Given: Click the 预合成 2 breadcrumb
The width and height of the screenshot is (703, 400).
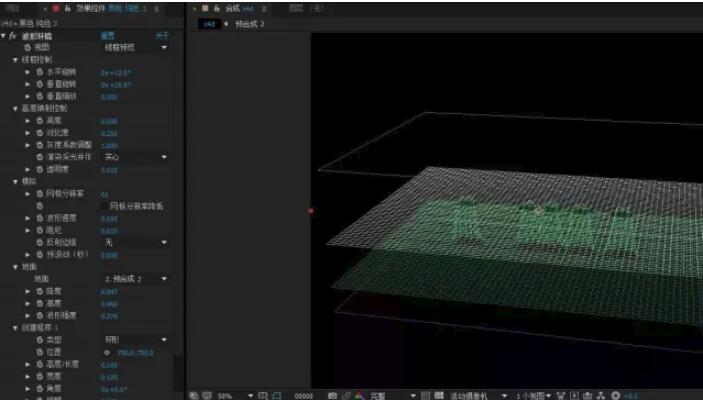Looking at the screenshot, I should pos(250,24).
